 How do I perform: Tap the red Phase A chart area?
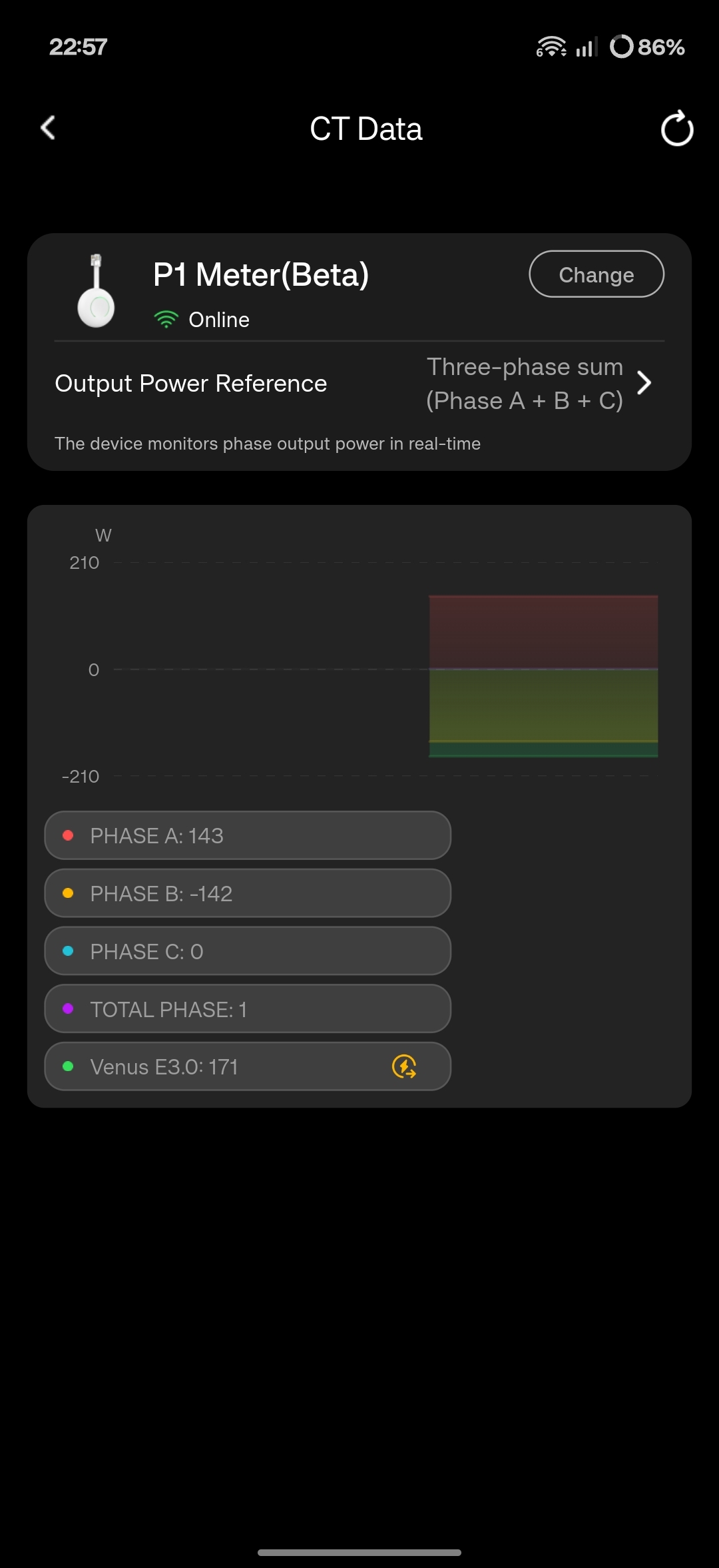coord(543,631)
